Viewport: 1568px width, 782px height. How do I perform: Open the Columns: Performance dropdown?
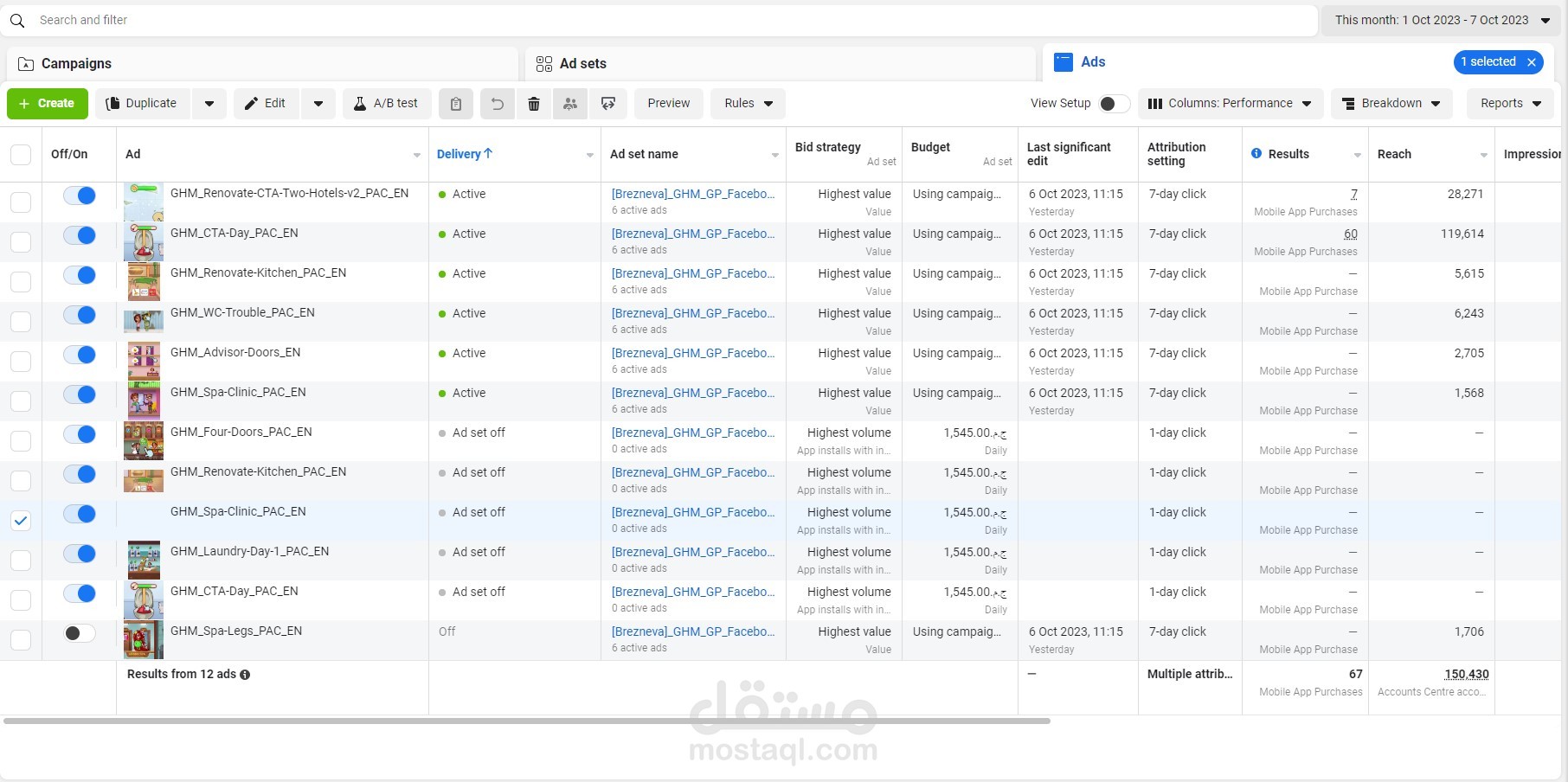pyautogui.click(x=1230, y=104)
